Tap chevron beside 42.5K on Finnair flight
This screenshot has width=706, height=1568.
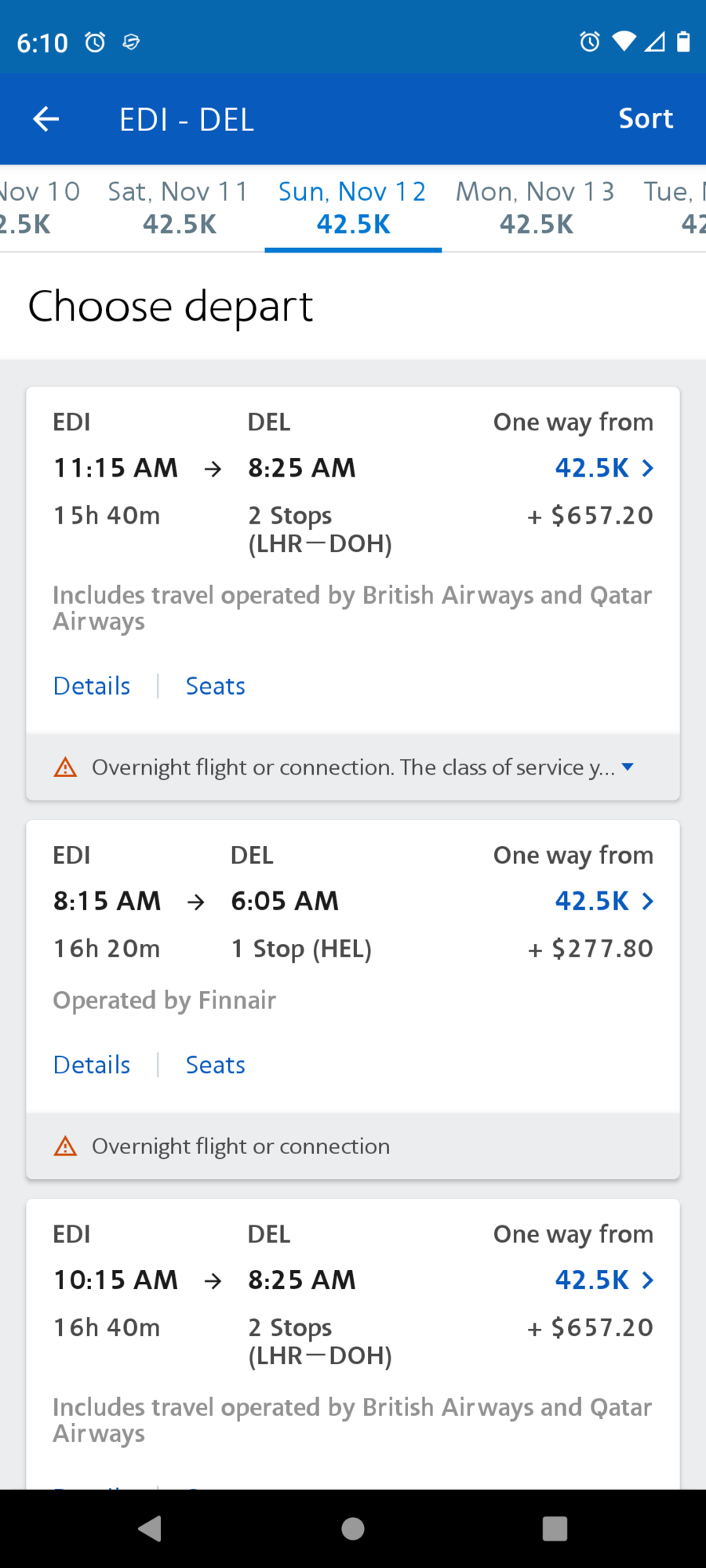click(648, 902)
